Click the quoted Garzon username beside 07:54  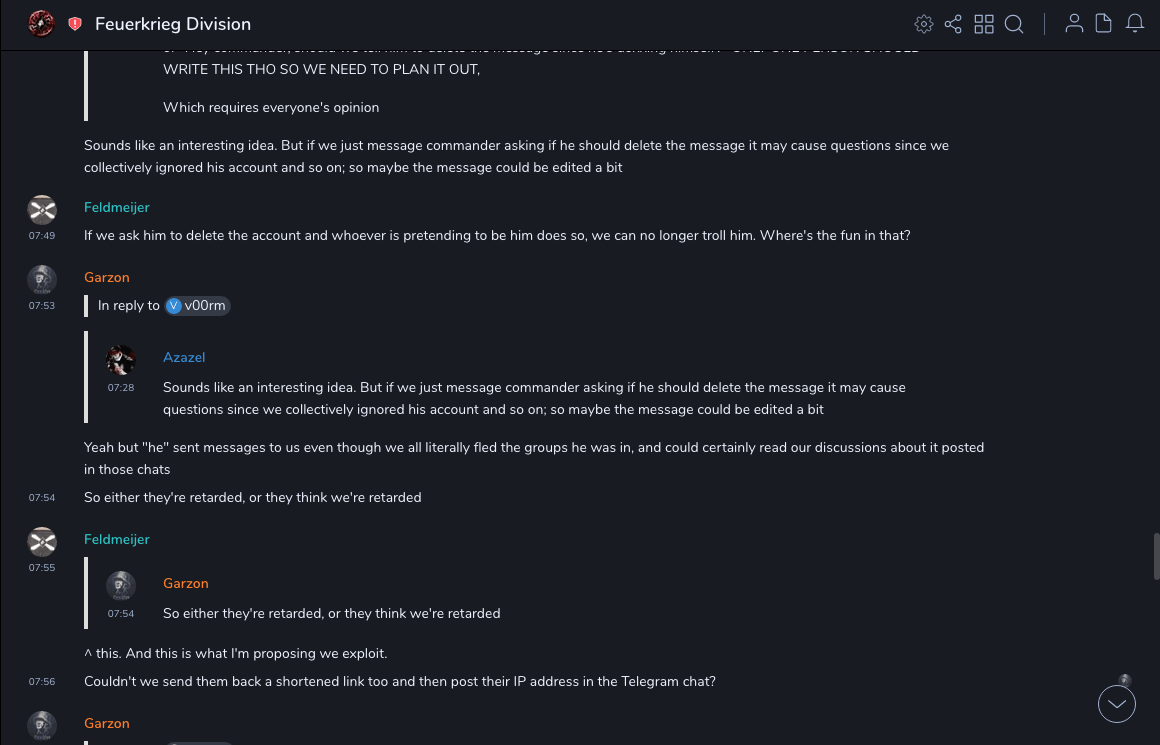pyautogui.click(x=186, y=583)
